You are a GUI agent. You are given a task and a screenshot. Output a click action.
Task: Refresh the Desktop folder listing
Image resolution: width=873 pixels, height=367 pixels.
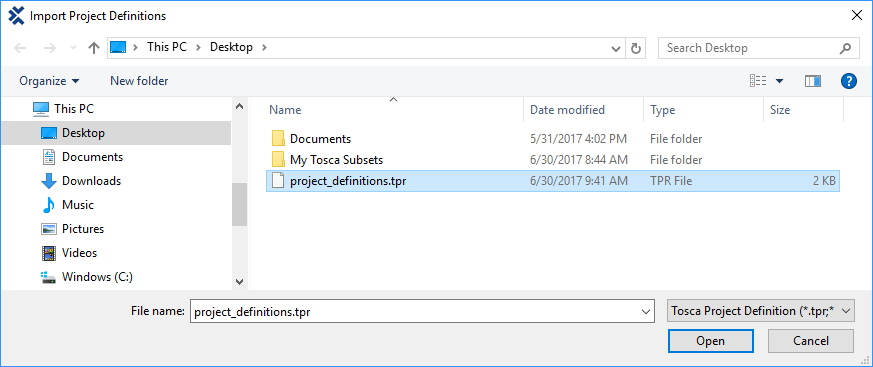click(635, 48)
